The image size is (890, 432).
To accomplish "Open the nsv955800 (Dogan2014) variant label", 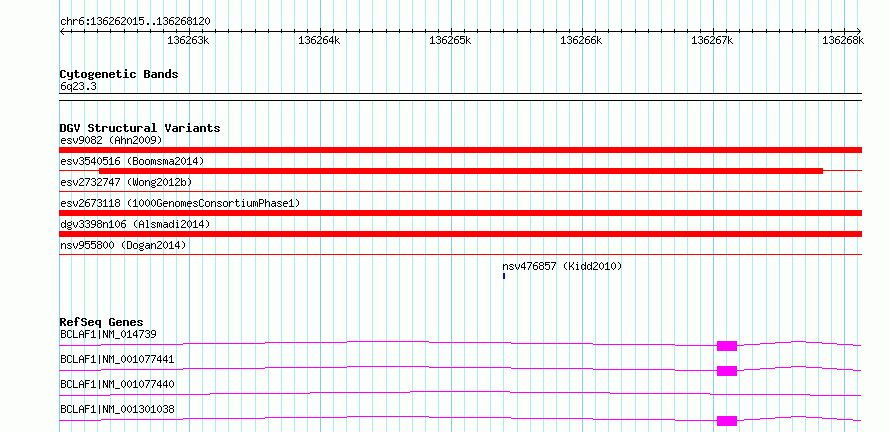I will tap(123, 245).
